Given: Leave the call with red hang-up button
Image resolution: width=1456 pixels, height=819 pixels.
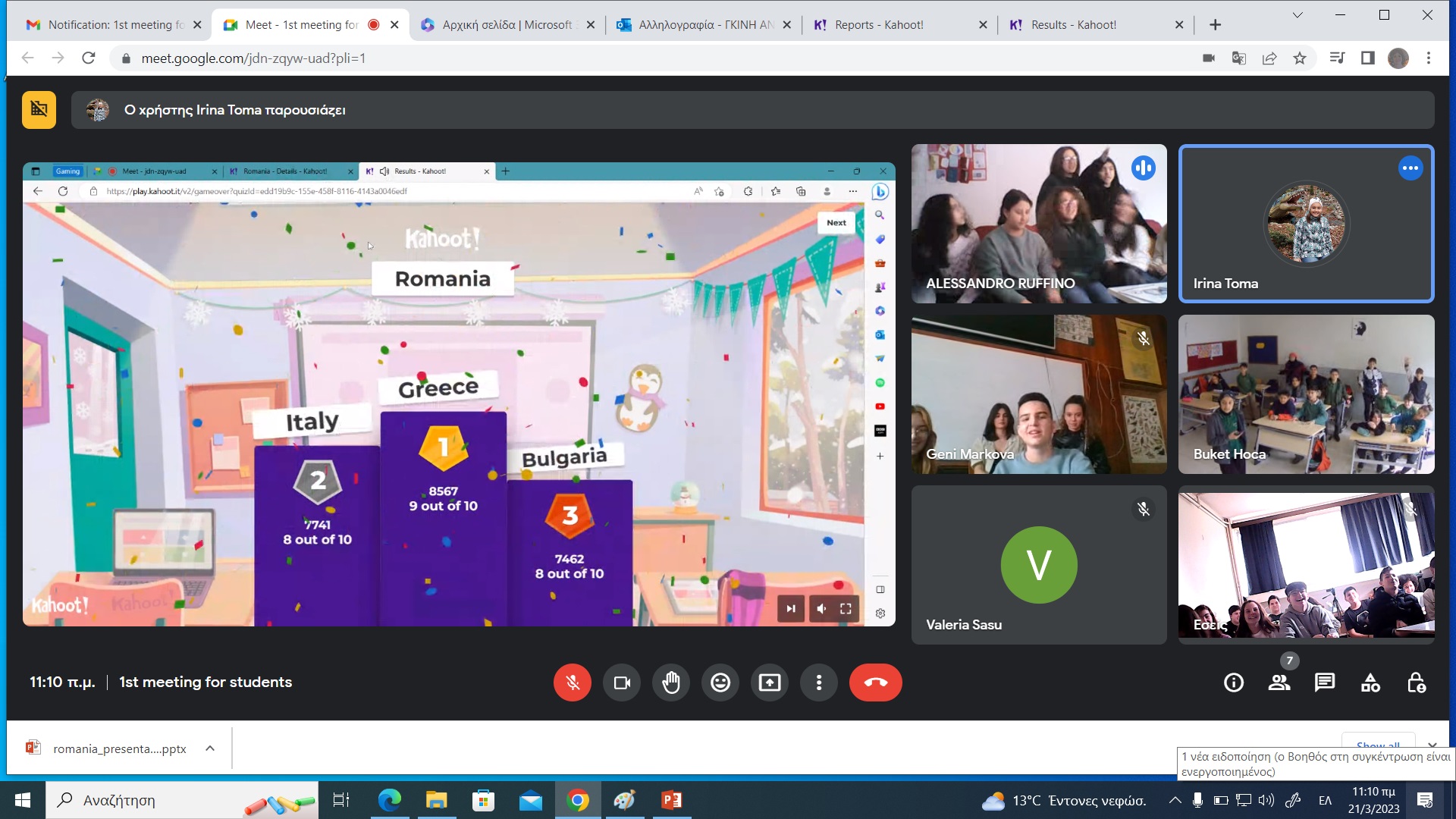Looking at the screenshot, I should (876, 682).
